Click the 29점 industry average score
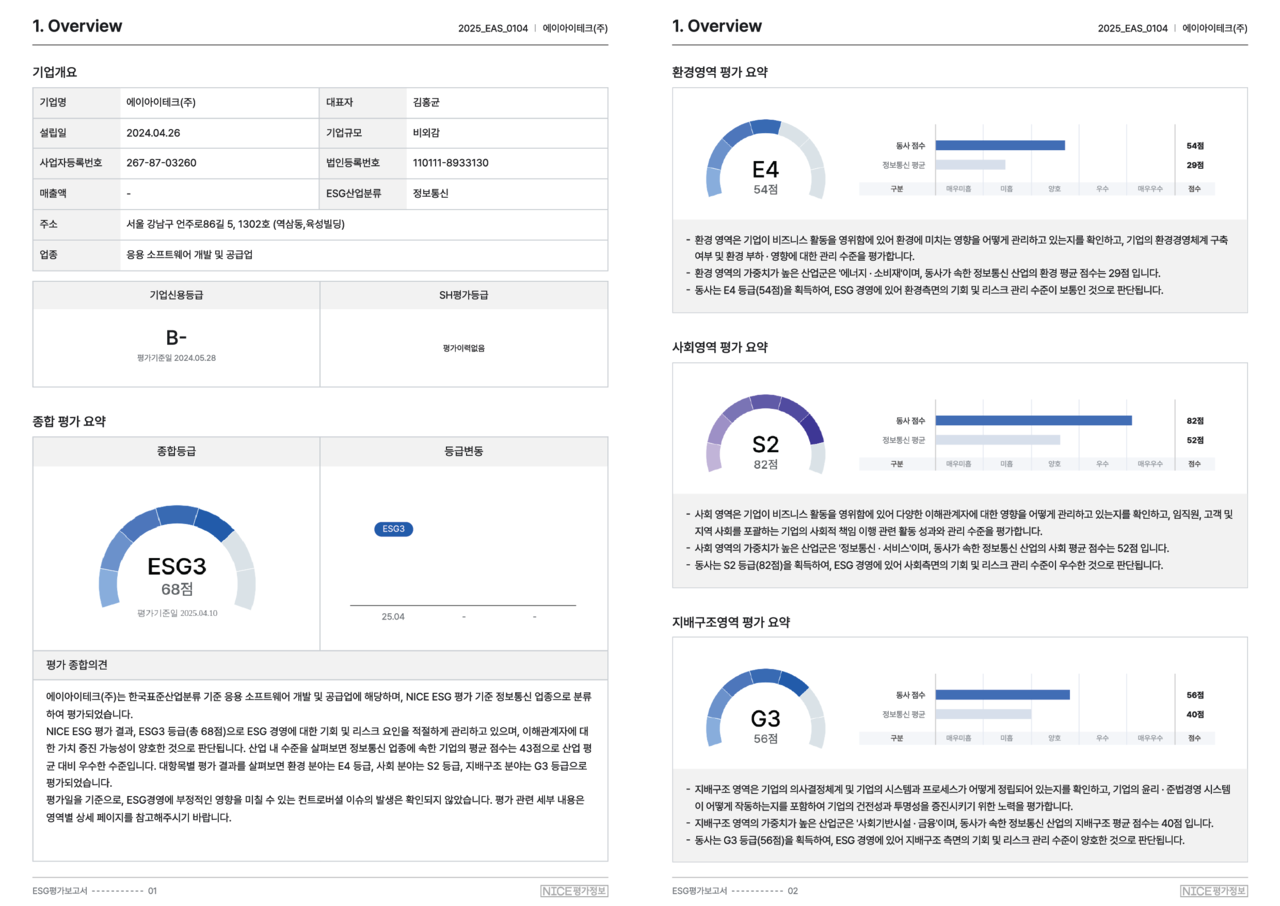This screenshot has height=906, width=1280. (x=1195, y=165)
